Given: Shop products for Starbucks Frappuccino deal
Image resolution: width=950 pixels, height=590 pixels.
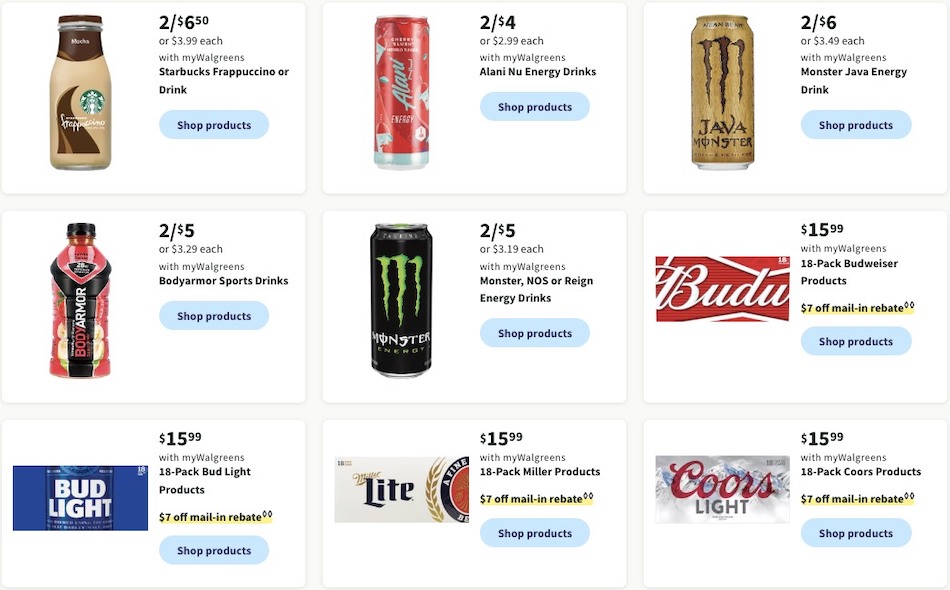Looking at the screenshot, I should click(x=213, y=124).
